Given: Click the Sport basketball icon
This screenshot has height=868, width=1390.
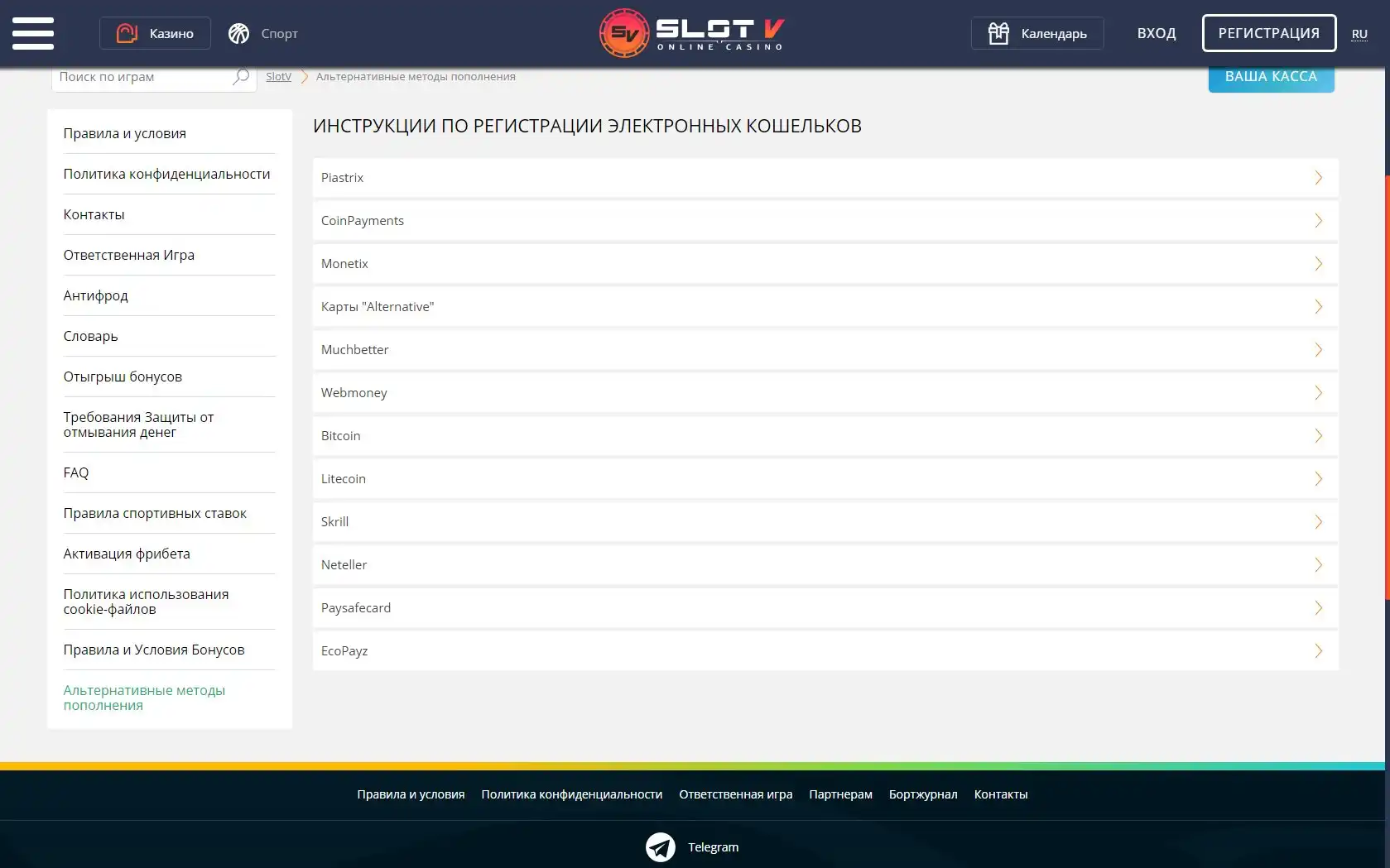Looking at the screenshot, I should [x=239, y=33].
